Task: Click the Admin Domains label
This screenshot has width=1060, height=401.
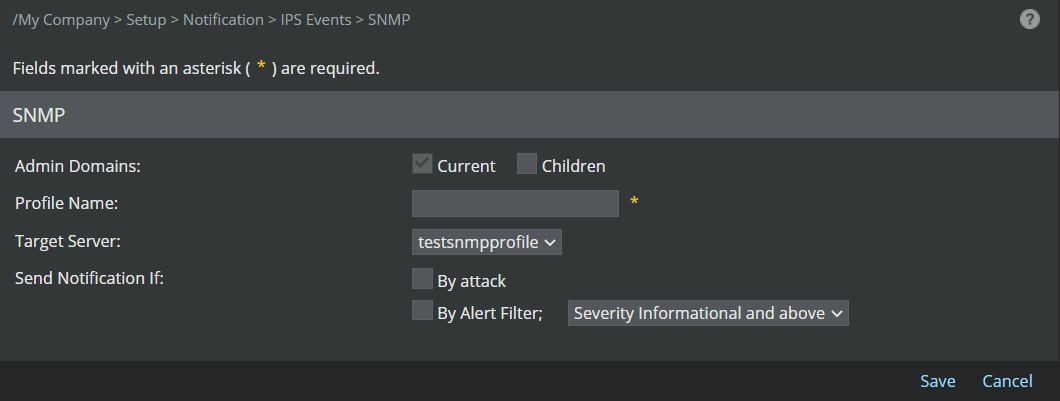Action: [x=78, y=166]
